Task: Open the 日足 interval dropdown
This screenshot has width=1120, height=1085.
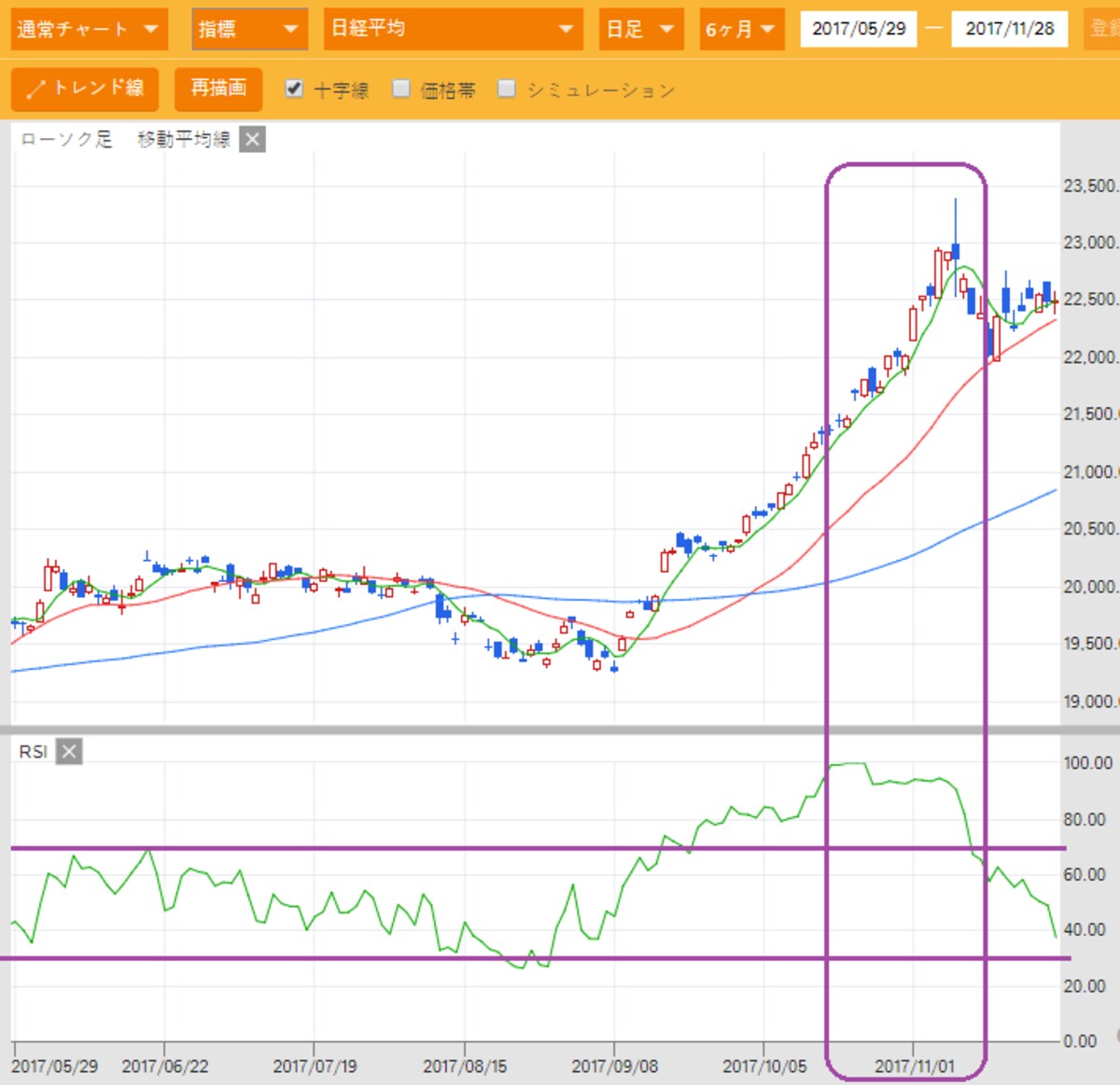Action: (641, 30)
